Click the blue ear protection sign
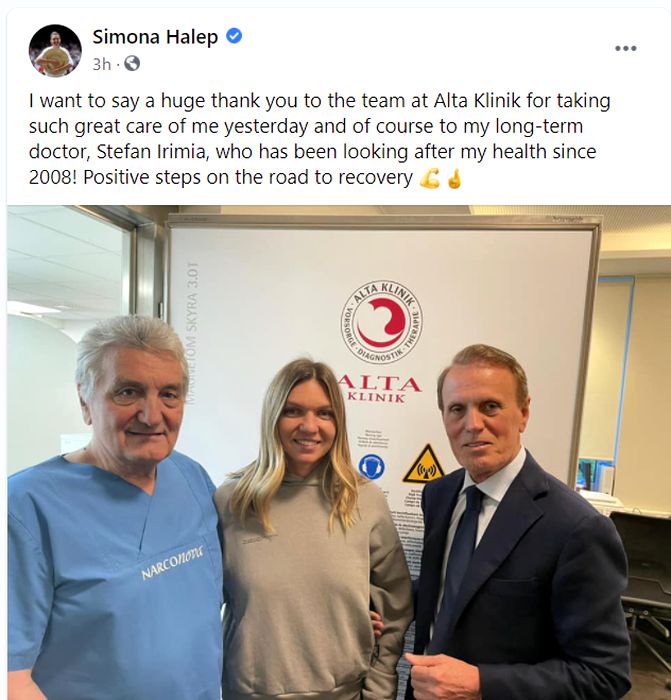The width and height of the screenshot is (671, 700). click(371, 467)
